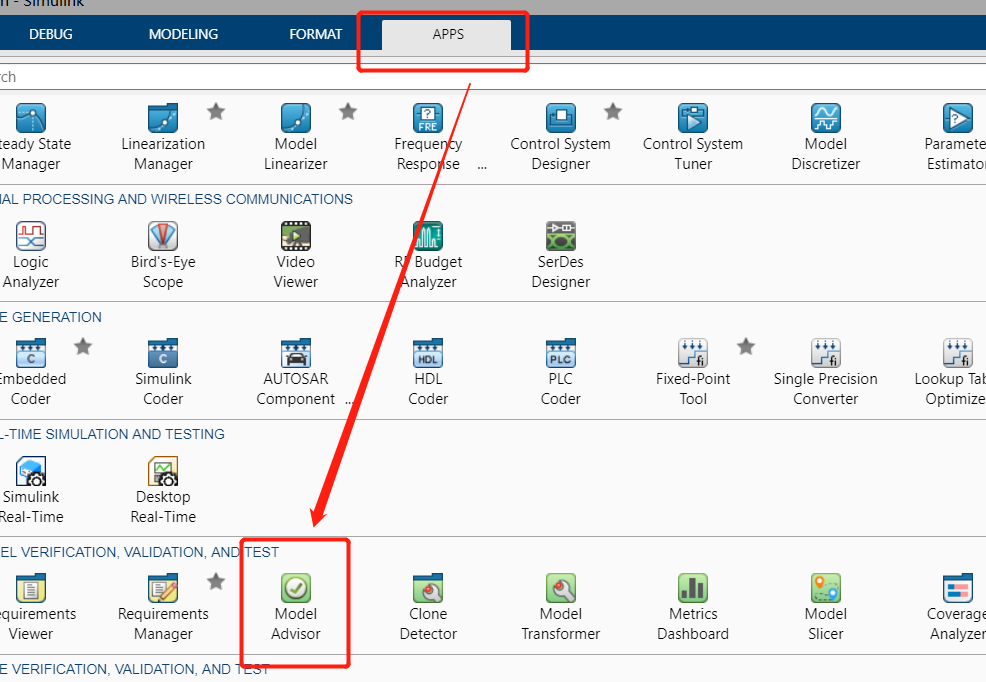The width and height of the screenshot is (986, 682).
Task: Toggle favorite star for Control System Designer
Action: click(x=613, y=111)
